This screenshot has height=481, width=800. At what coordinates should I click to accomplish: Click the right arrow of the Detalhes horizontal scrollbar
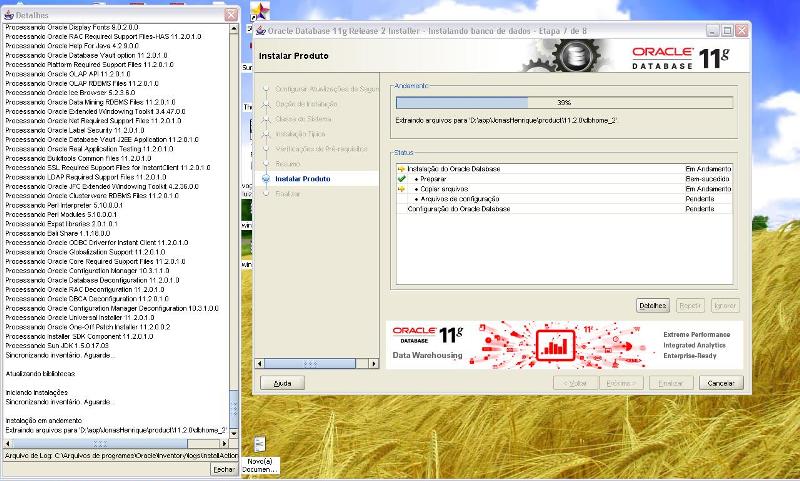click(224, 444)
